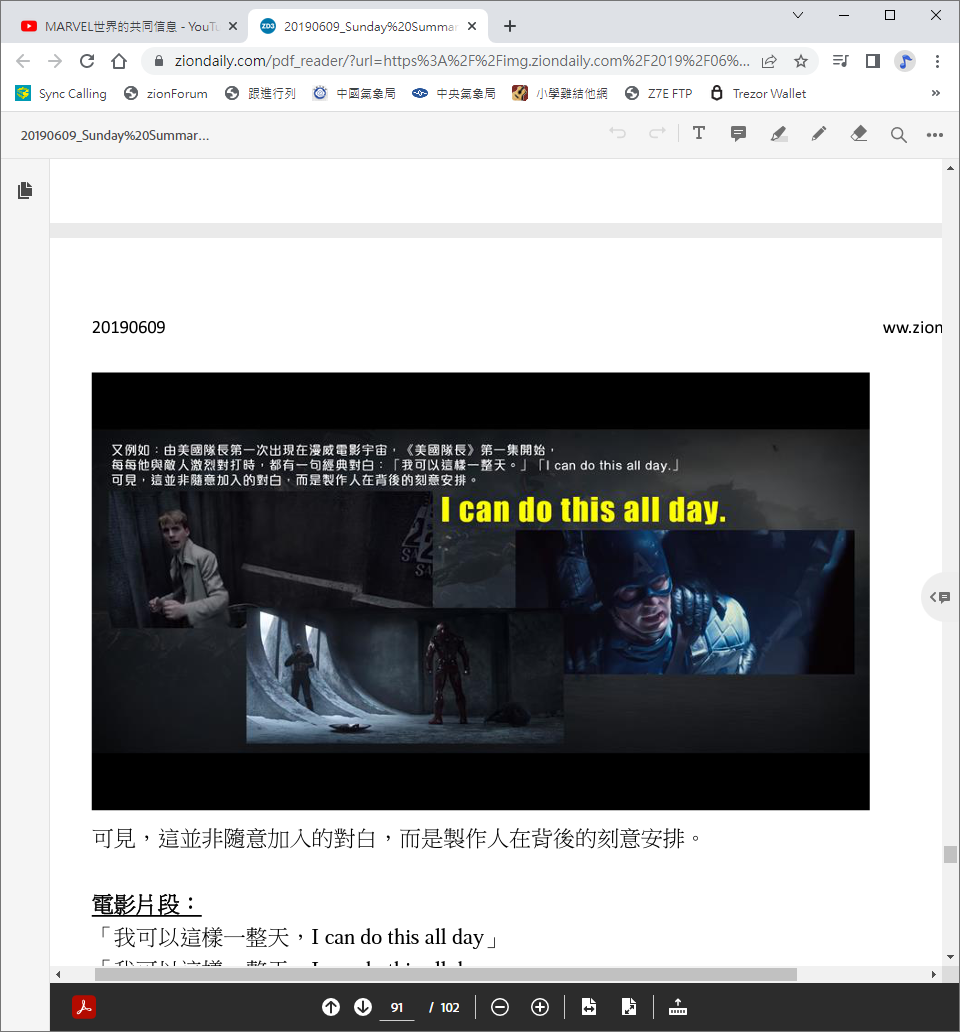Open the browser home page
The width and height of the screenshot is (960, 1032).
[x=119, y=61]
